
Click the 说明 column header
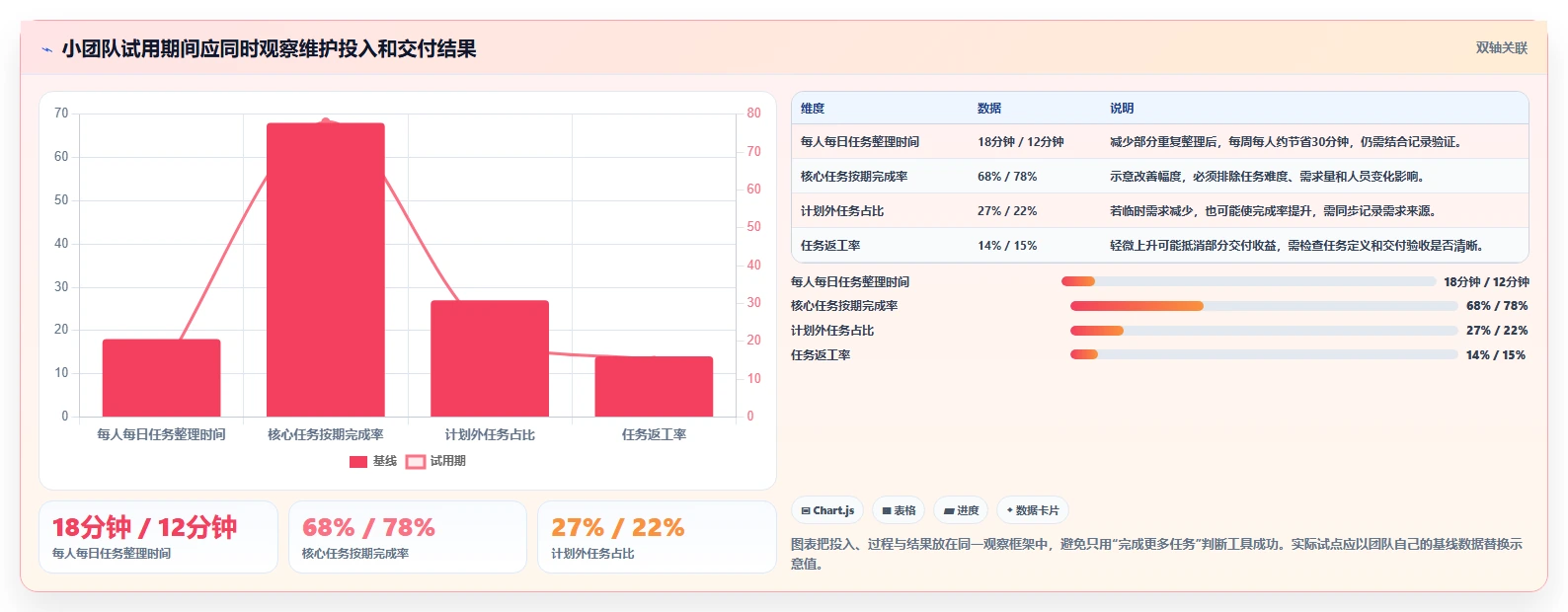pyautogui.click(x=1122, y=109)
